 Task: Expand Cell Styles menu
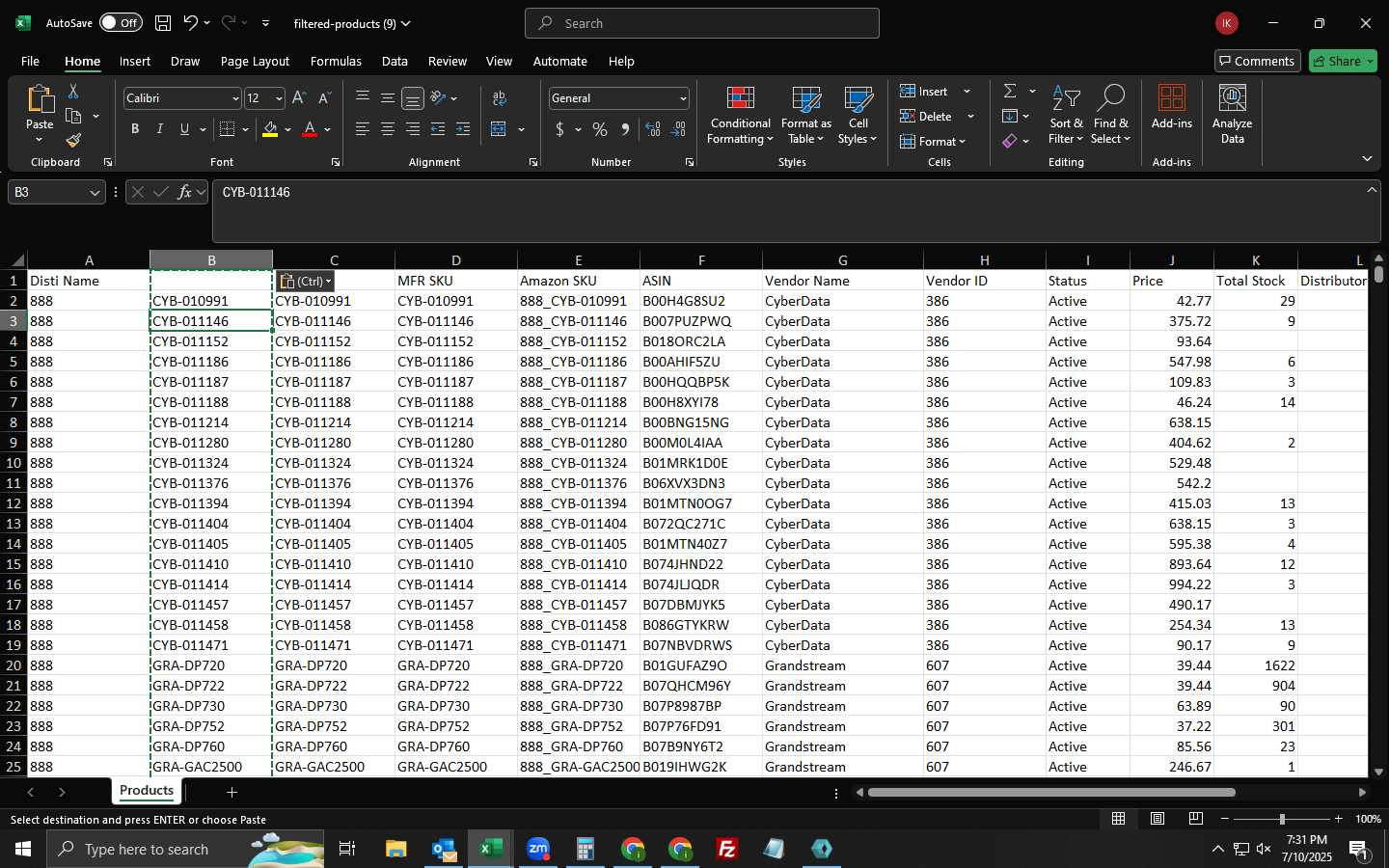858,114
